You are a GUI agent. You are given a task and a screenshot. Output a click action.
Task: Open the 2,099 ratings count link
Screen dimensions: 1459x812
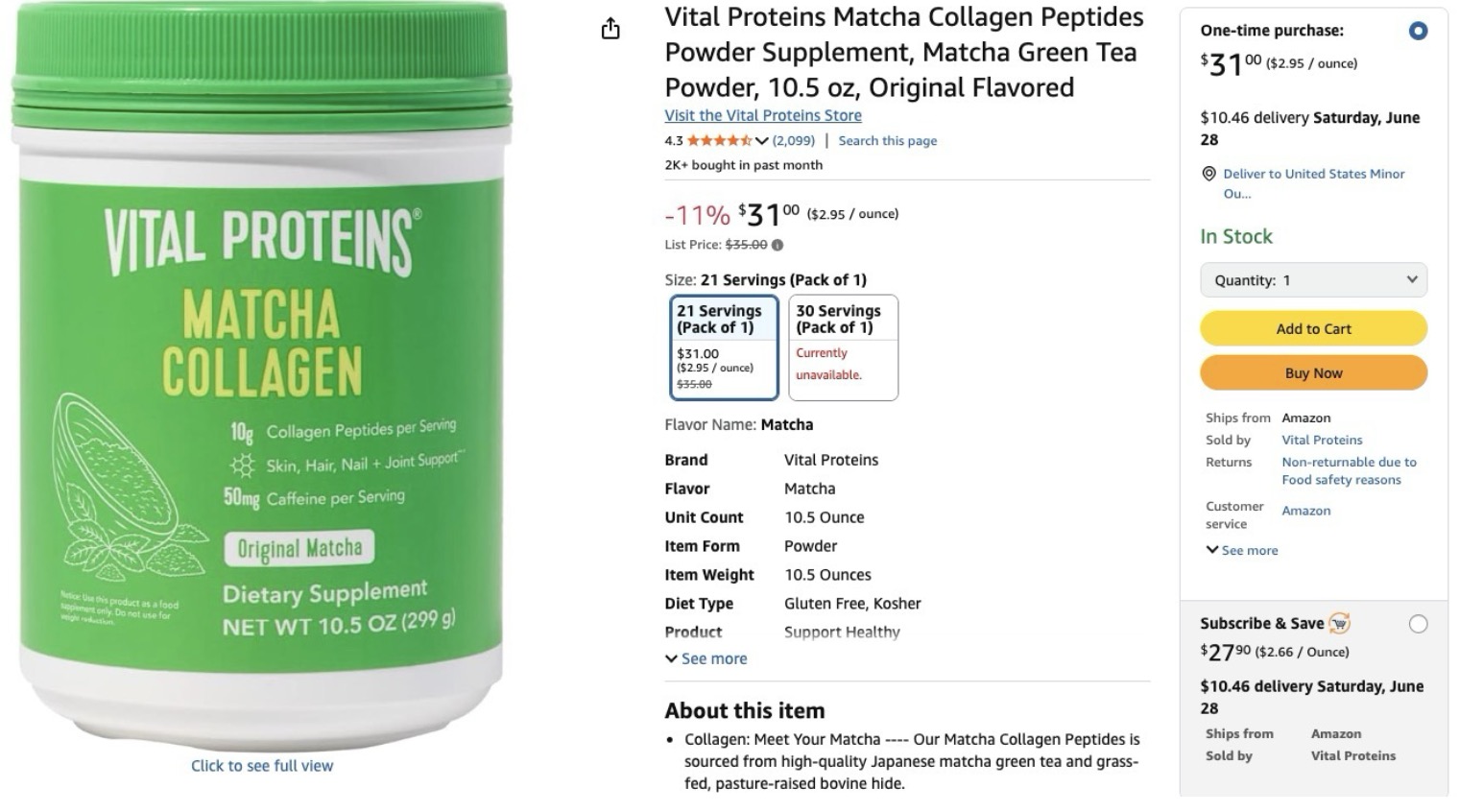coord(794,140)
